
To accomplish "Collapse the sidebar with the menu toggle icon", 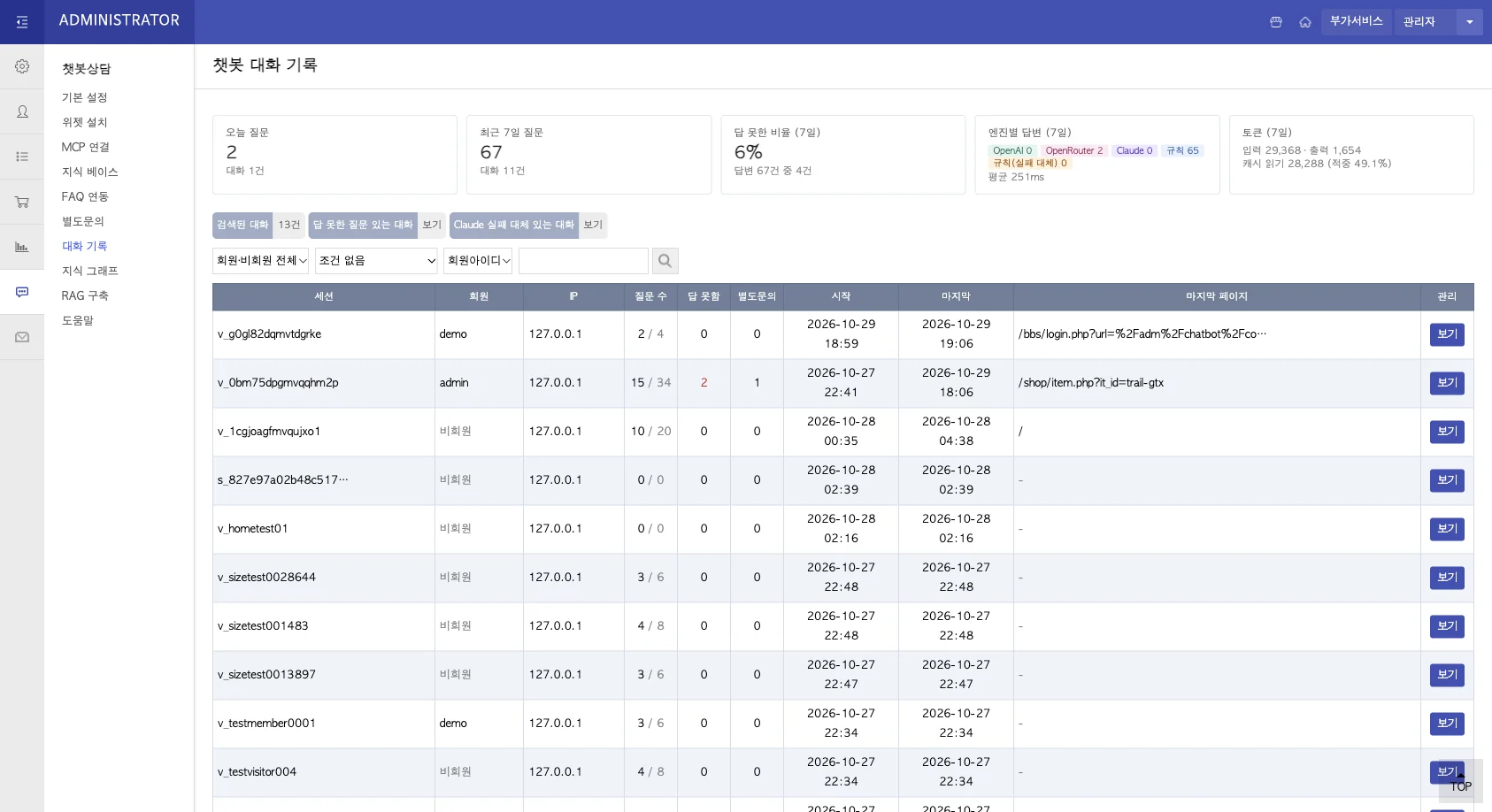I will [x=22, y=22].
